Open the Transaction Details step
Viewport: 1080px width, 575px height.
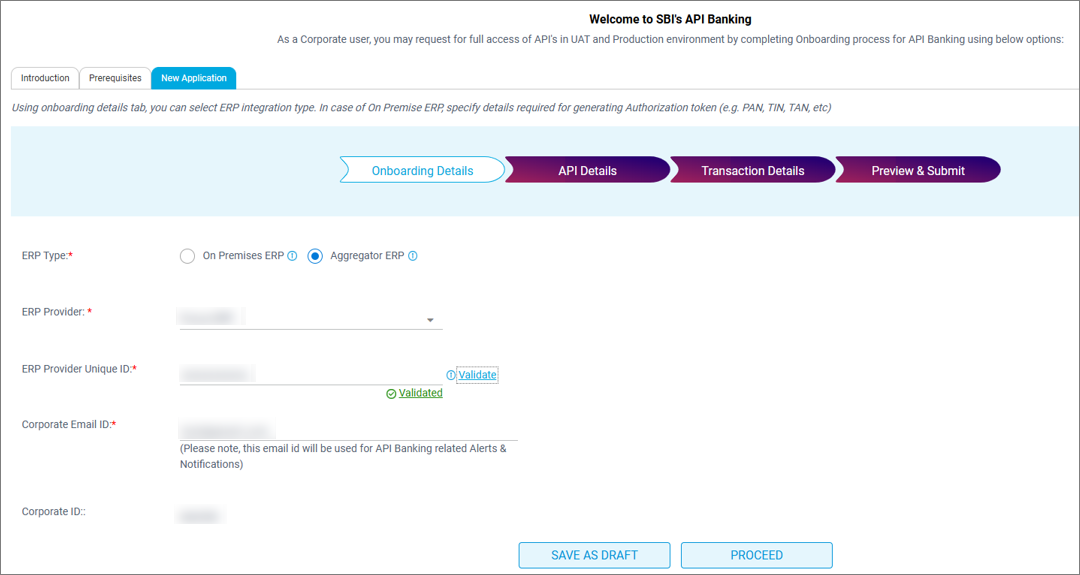[x=752, y=171]
